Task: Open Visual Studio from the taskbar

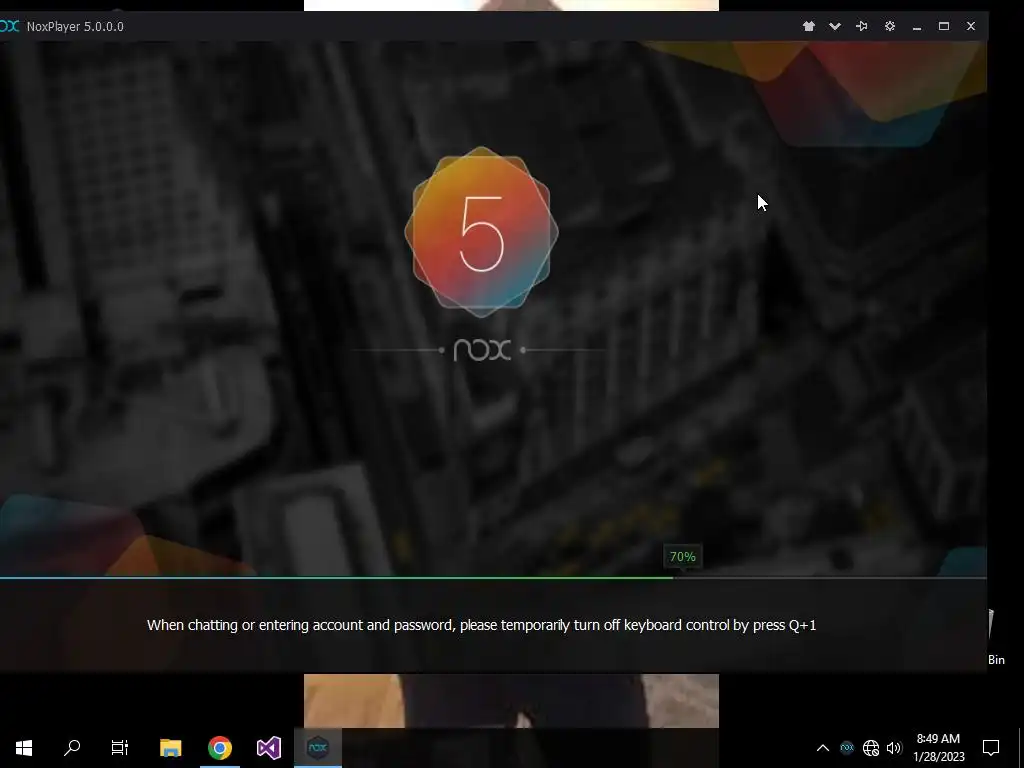Action: point(268,748)
